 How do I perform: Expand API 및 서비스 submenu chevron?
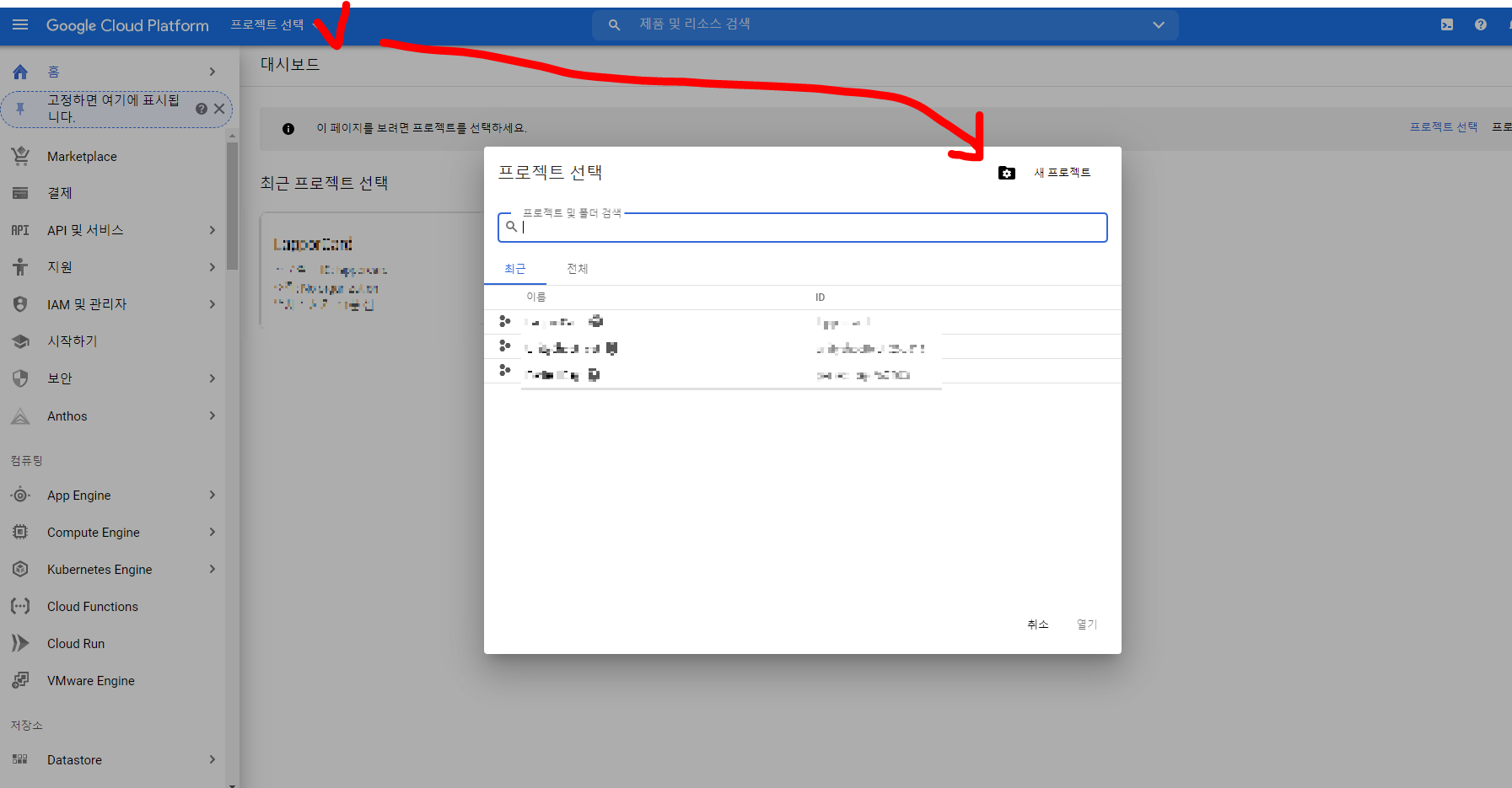pyautogui.click(x=213, y=230)
